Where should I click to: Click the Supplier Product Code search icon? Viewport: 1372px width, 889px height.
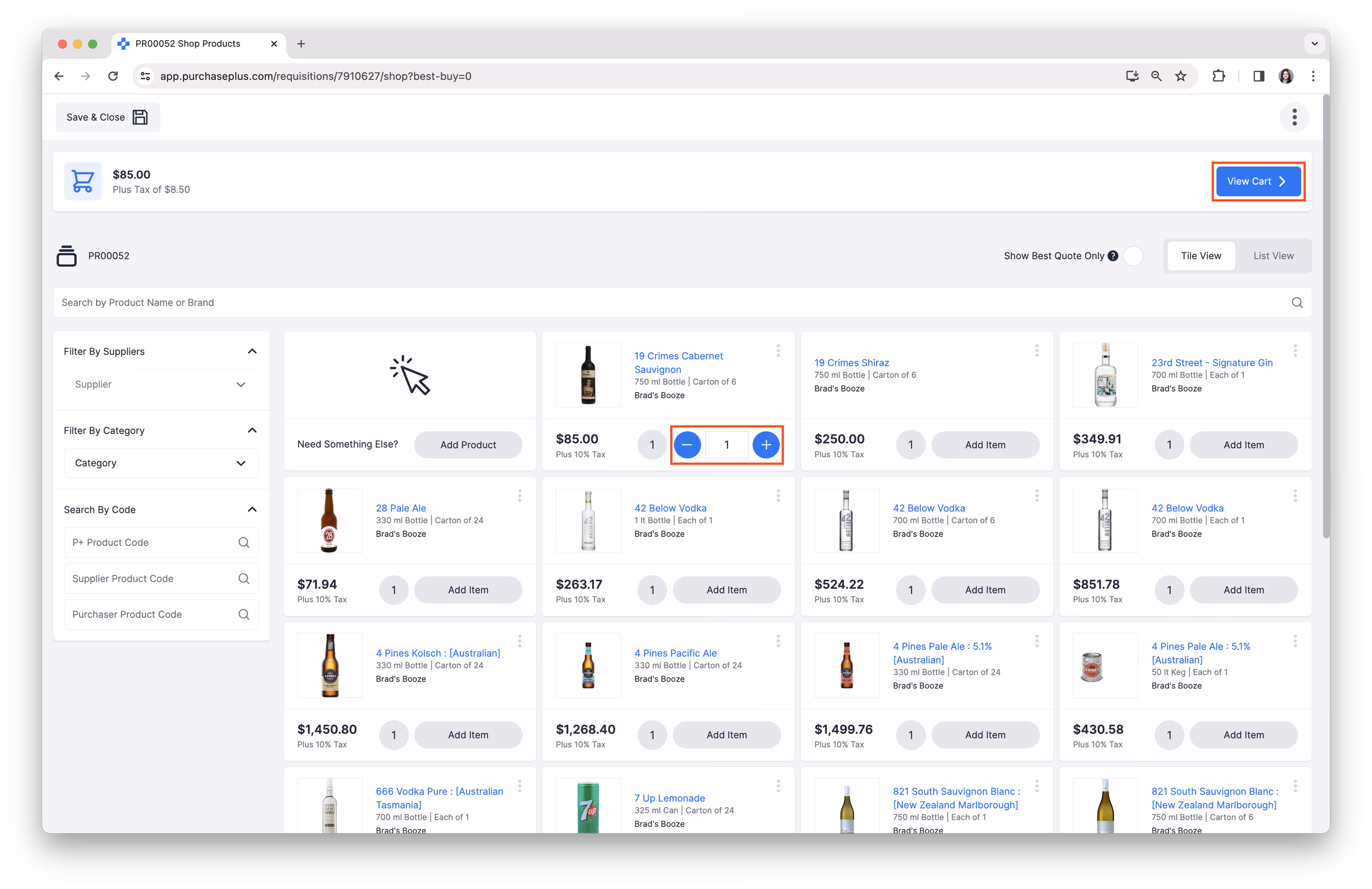click(244, 578)
